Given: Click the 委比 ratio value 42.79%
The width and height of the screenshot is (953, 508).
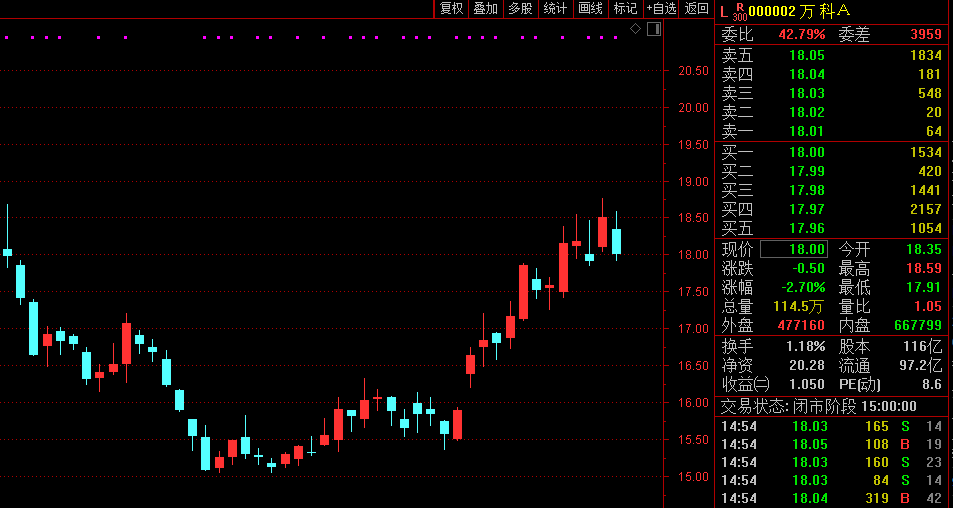Looking at the screenshot, I should 802,34.
